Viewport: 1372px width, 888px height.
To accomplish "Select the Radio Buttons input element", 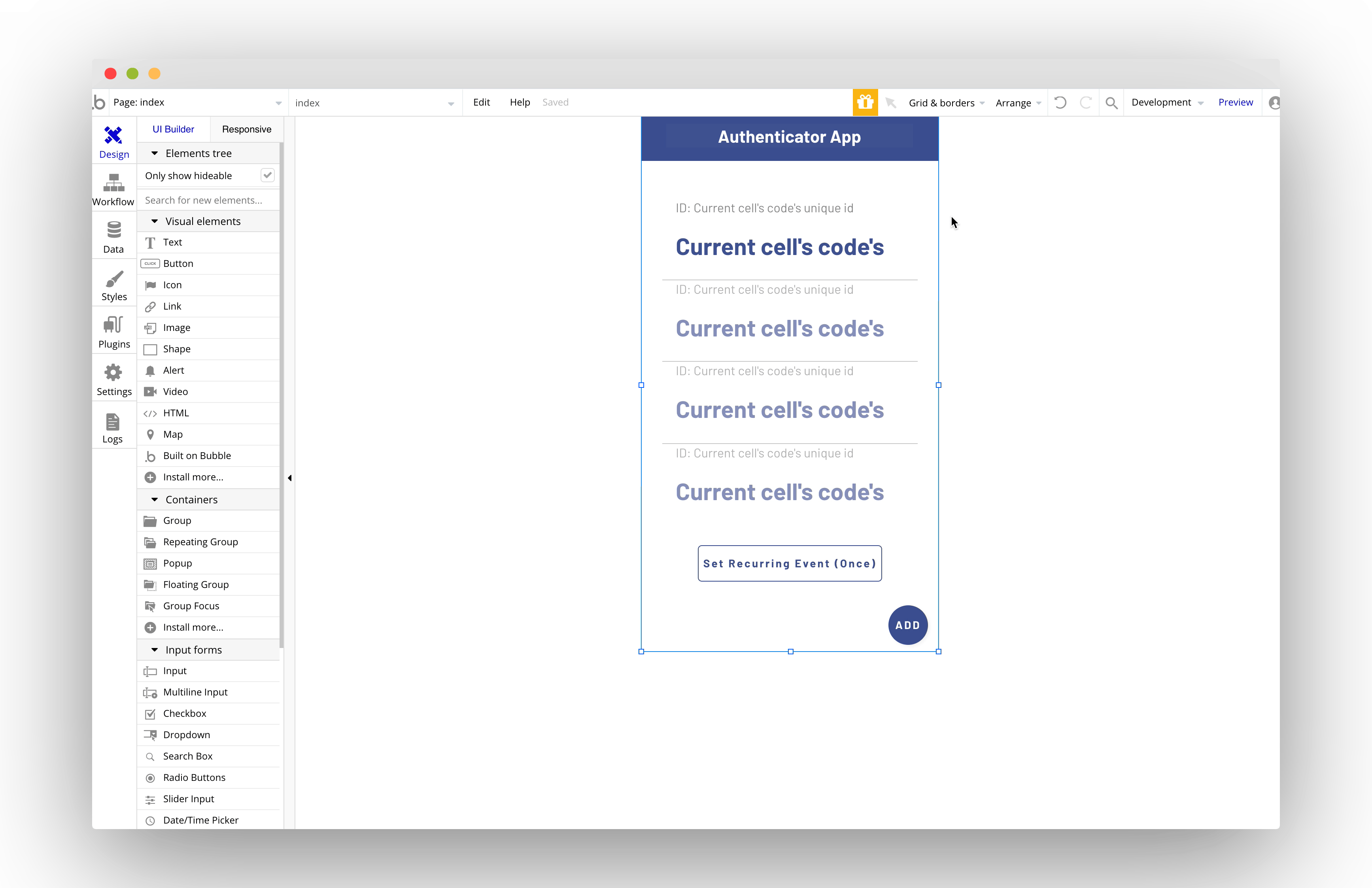I will (208, 777).
